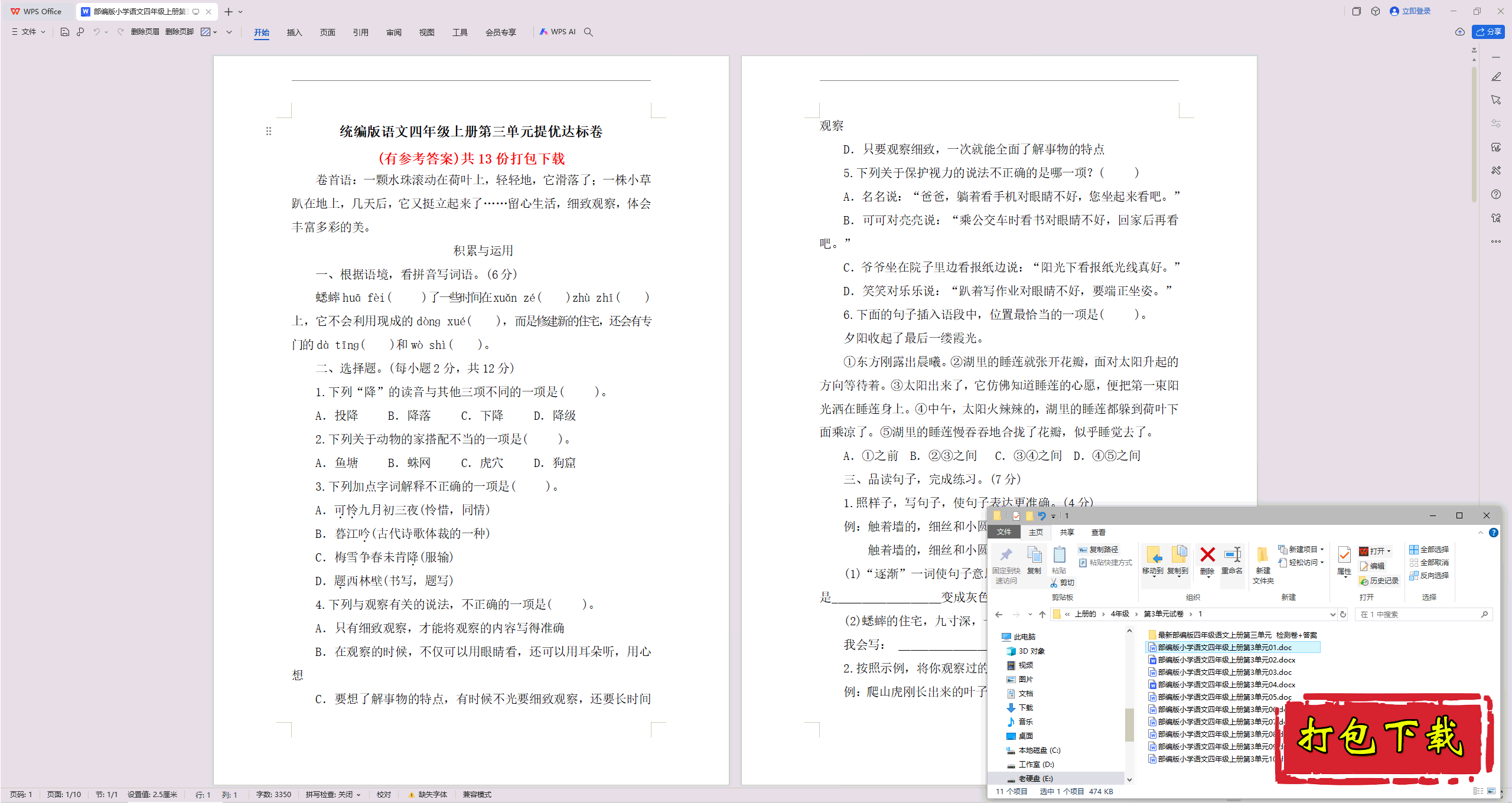1512x803 pixels.
Task: Select 本地磁盘 (C:) in Explorer tree
Action: (x=1034, y=750)
